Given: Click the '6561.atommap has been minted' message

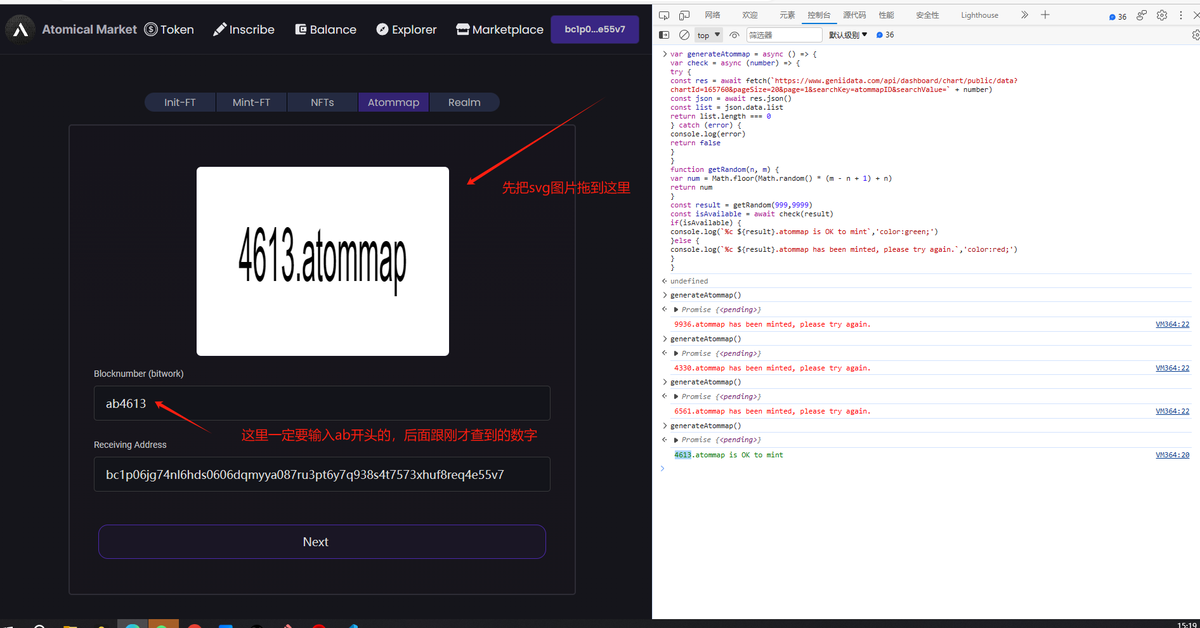Looking at the screenshot, I should [x=772, y=411].
